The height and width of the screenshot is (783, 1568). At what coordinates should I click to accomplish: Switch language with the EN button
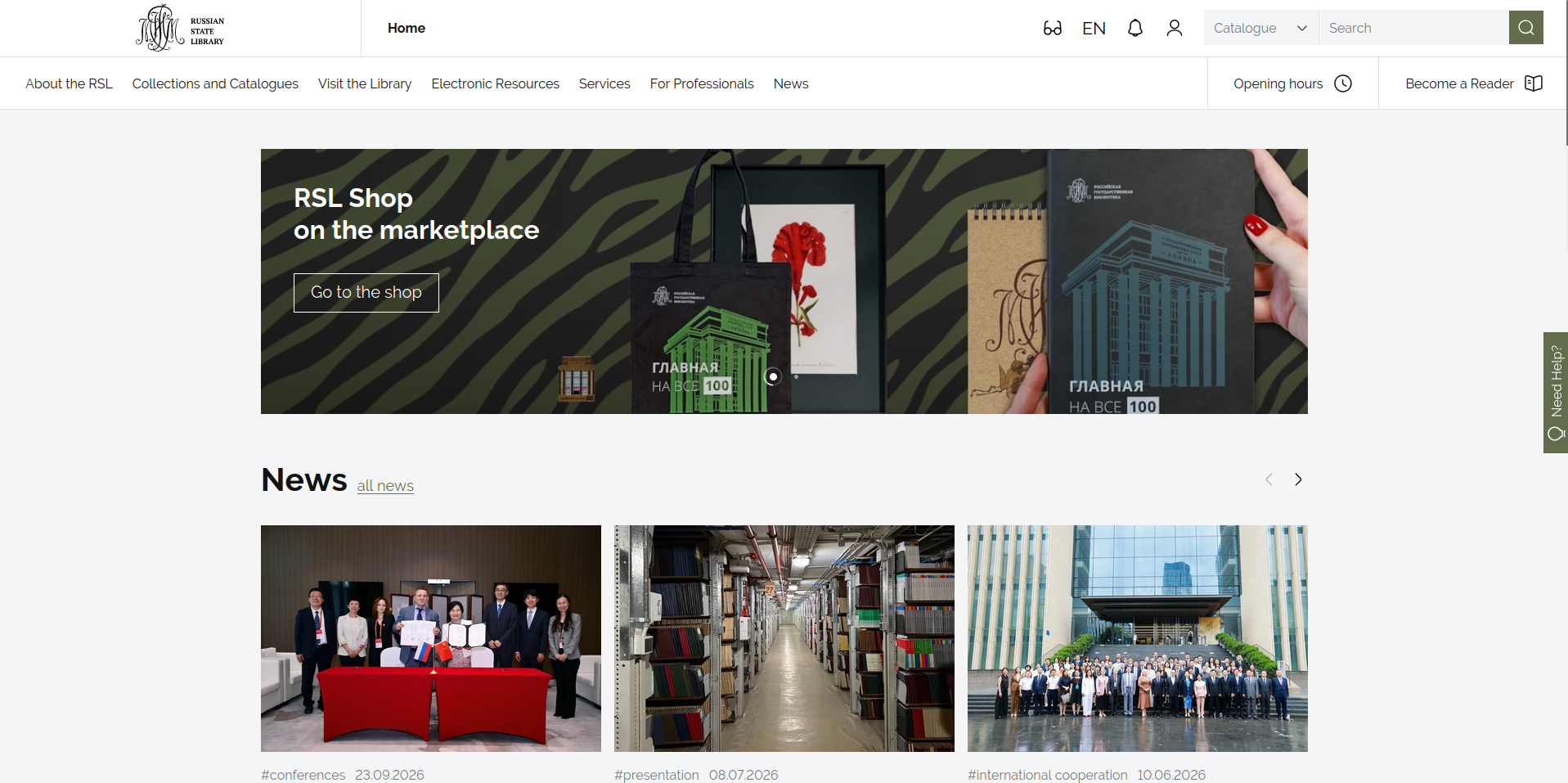(x=1094, y=29)
